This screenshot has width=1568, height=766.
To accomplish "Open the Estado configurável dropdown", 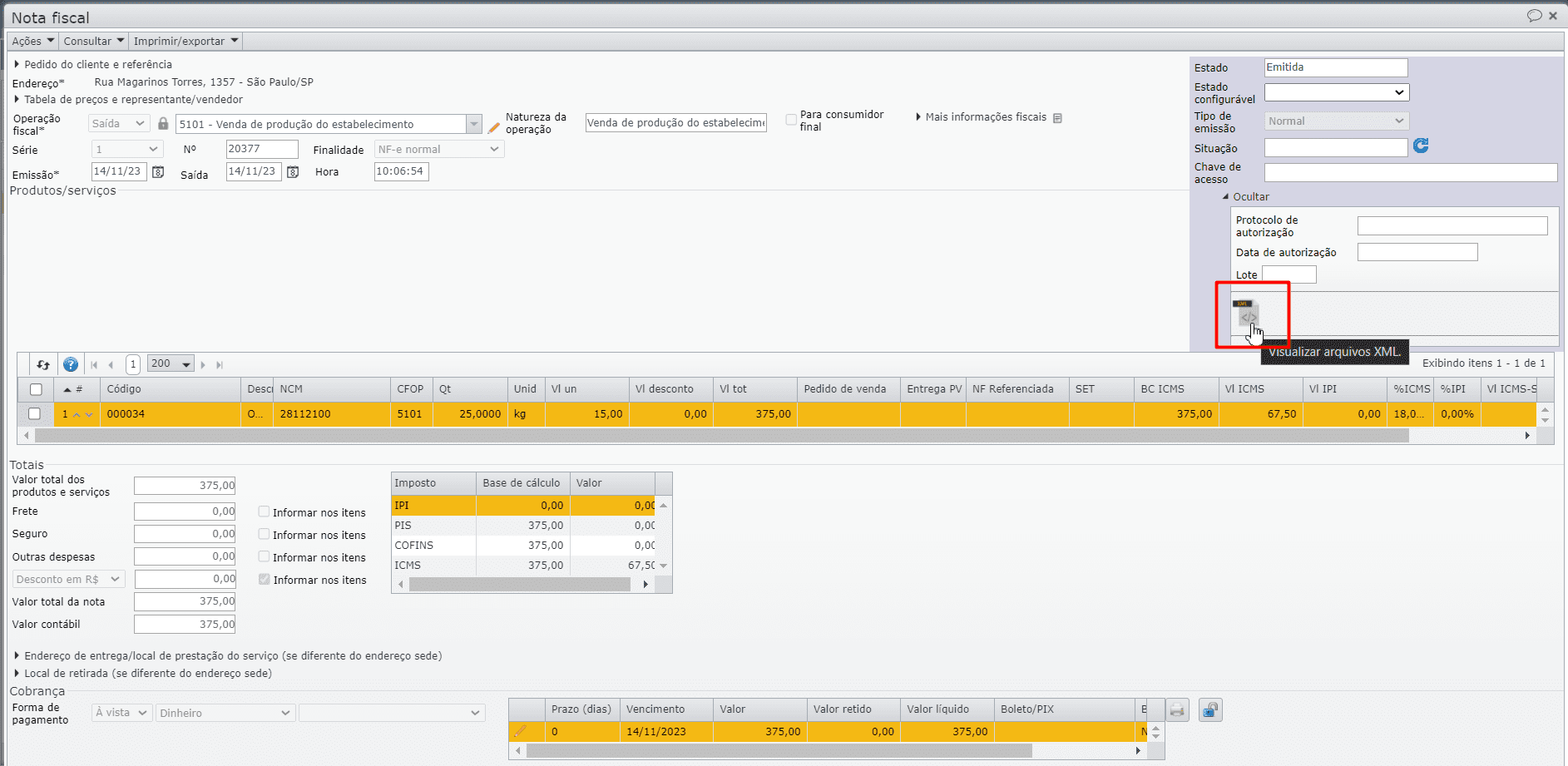I will click(x=1336, y=92).
